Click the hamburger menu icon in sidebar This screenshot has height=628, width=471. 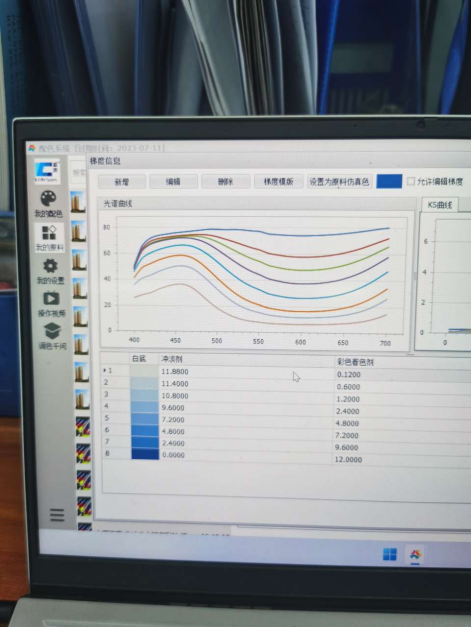(57, 515)
